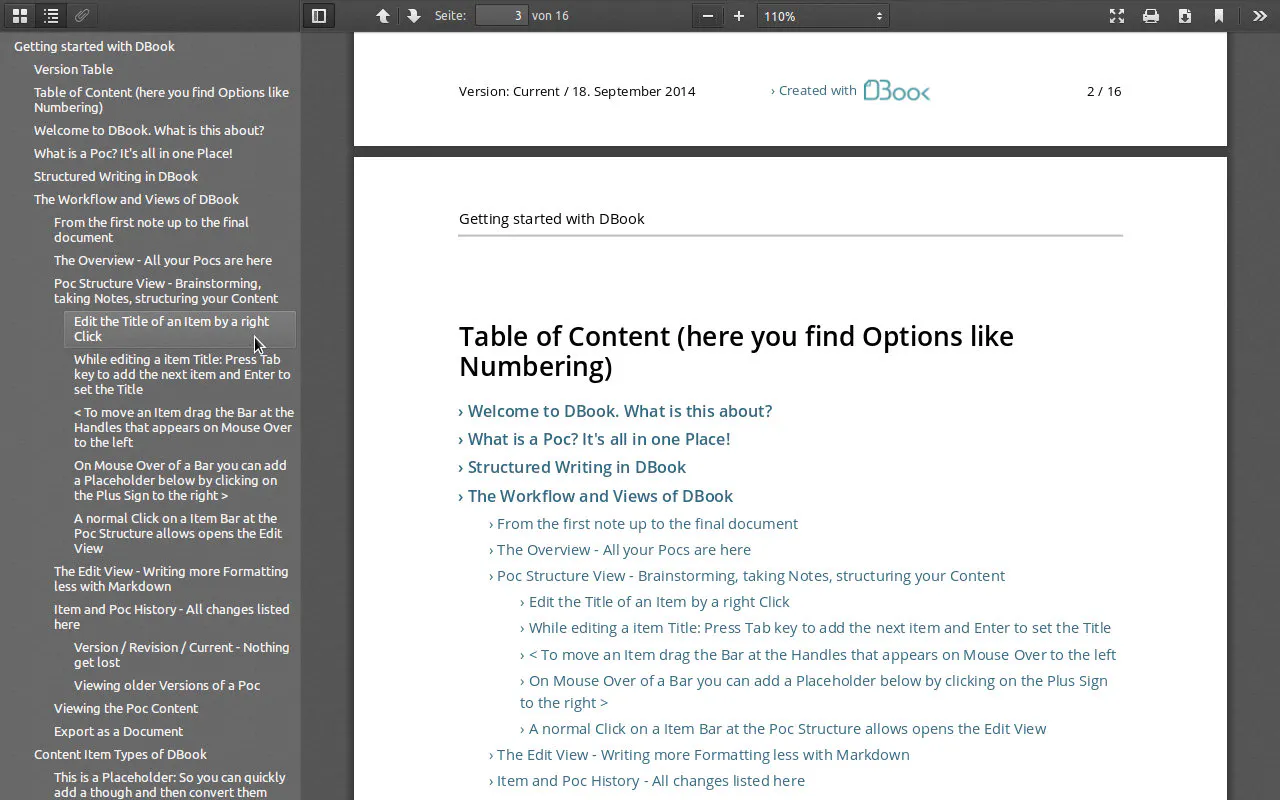1280x800 pixels.
Task: Follow 'Structured Writing in DBook' page link
Action: (572, 467)
